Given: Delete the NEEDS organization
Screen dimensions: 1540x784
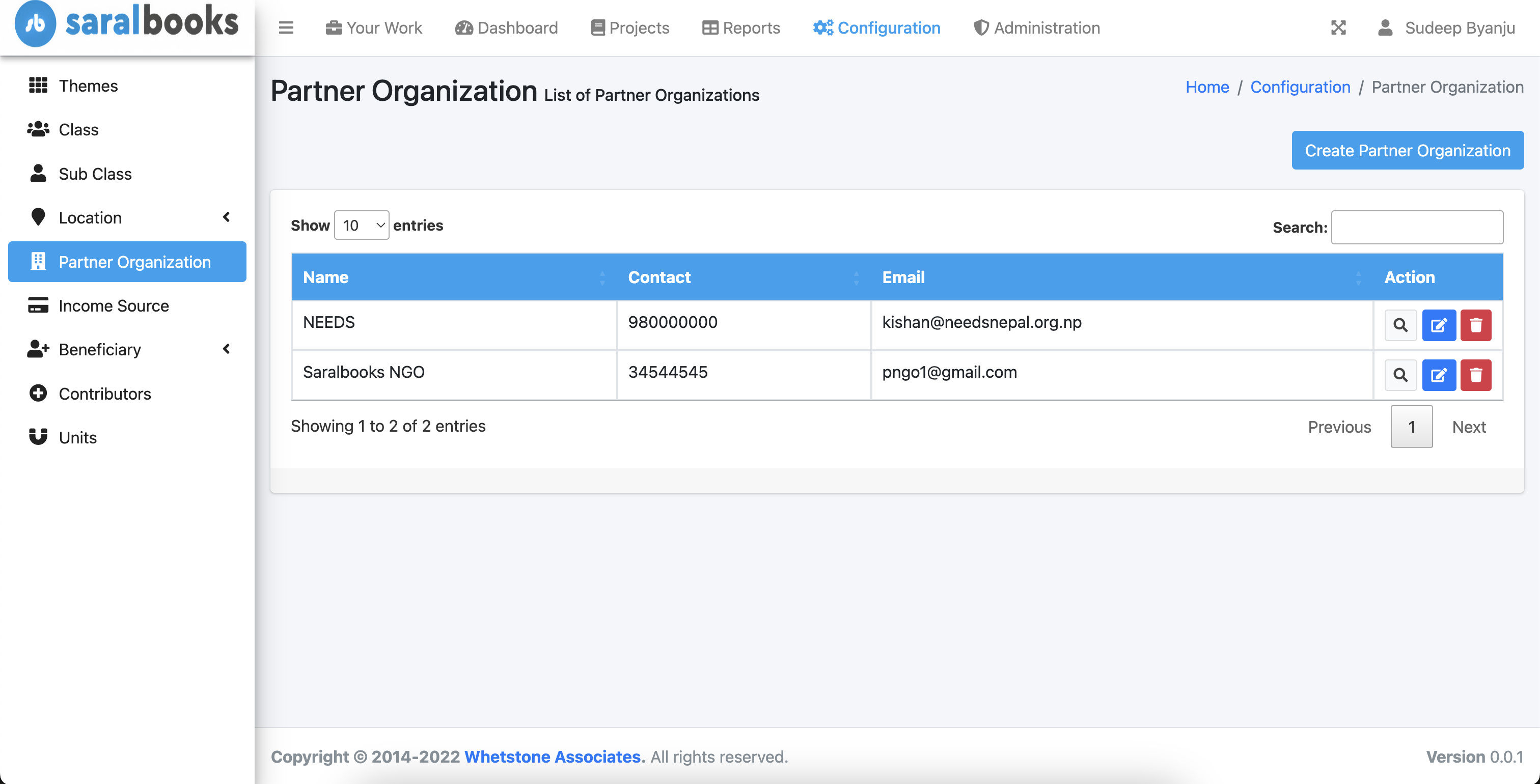Looking at the screenshot, I should pyautogui.click(x=1475, y=325).
